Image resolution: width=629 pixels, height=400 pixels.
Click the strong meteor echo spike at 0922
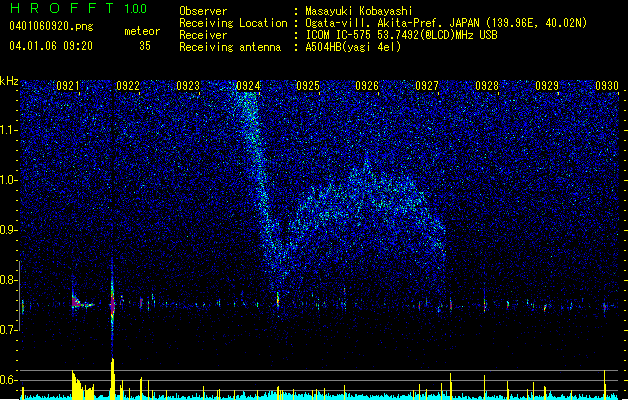pos(112,305)
